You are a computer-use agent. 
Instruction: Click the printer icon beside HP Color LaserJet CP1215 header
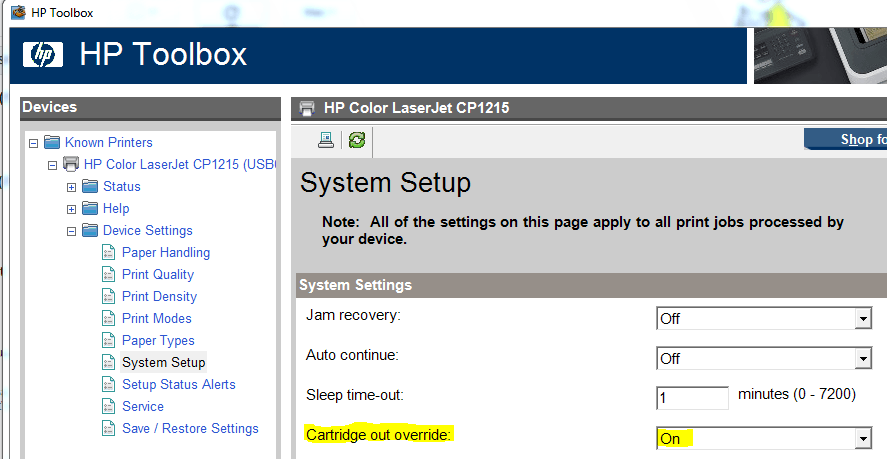point(307,108)
